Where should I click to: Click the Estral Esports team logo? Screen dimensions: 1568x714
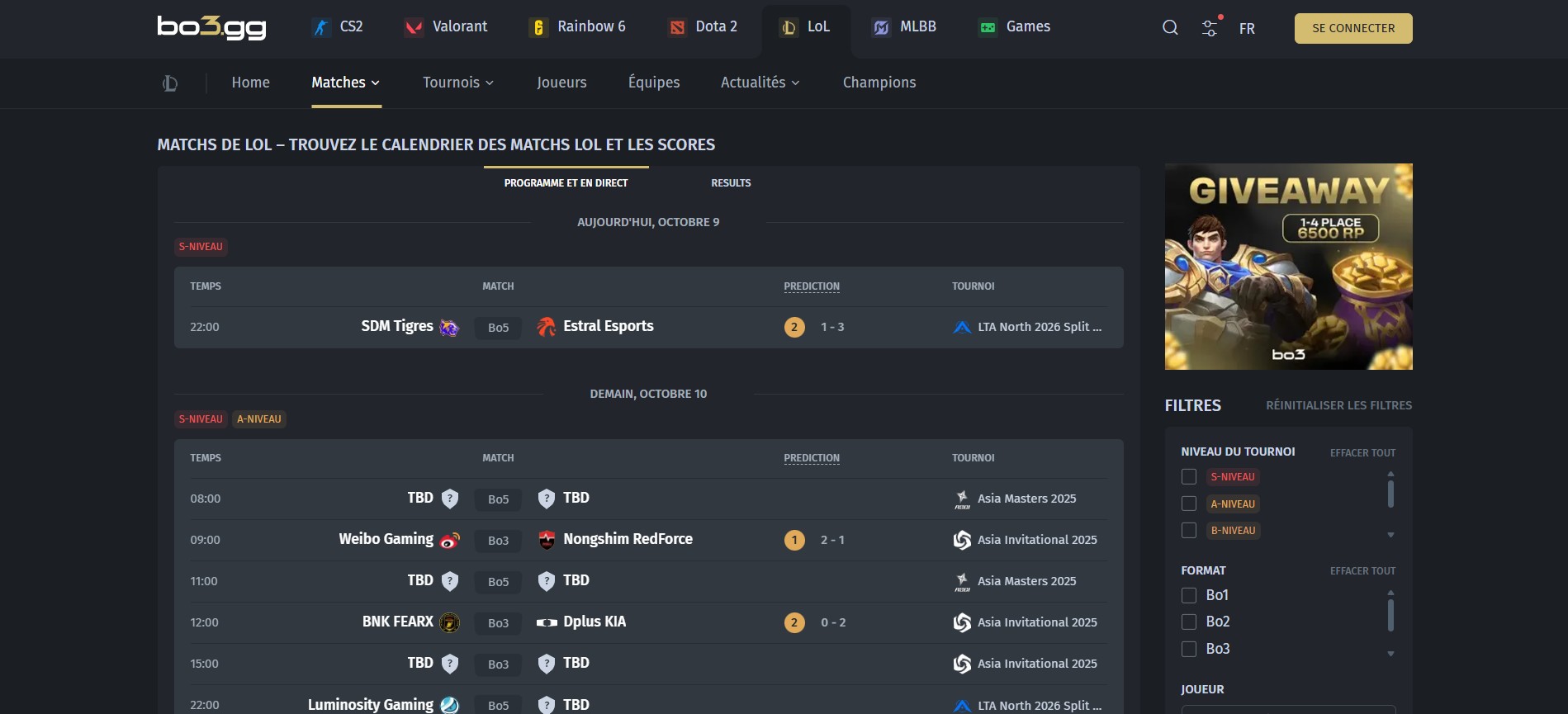(546, 328)
